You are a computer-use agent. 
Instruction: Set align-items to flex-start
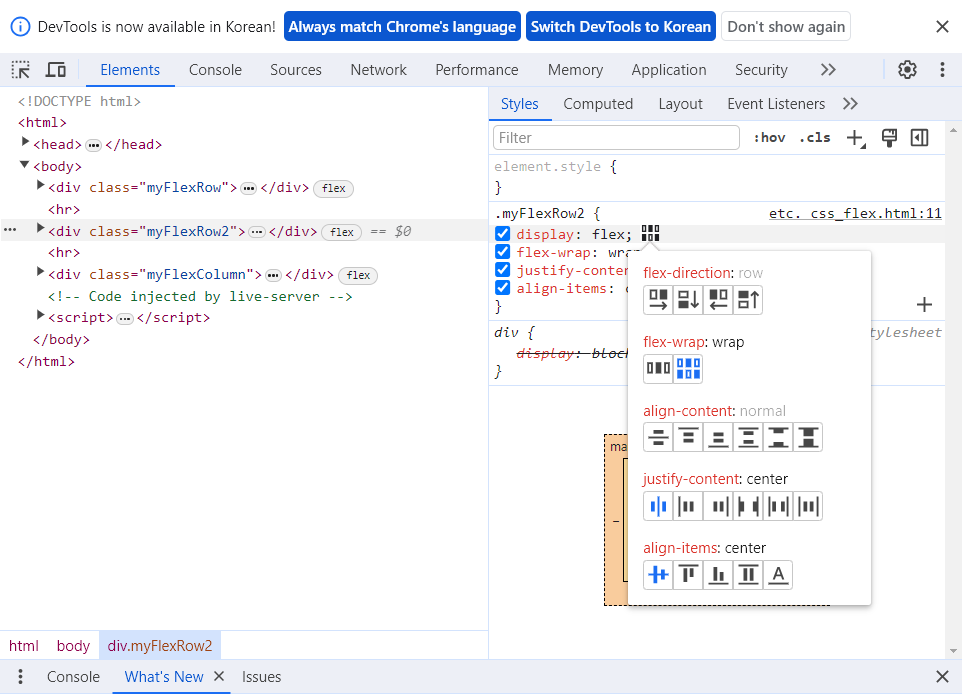click(688, 575)
